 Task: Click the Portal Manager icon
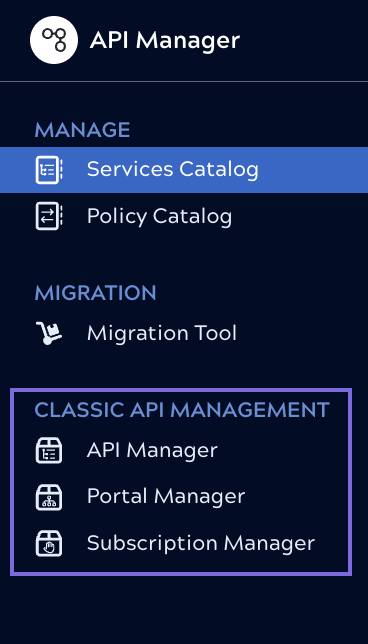pos(49,497)
